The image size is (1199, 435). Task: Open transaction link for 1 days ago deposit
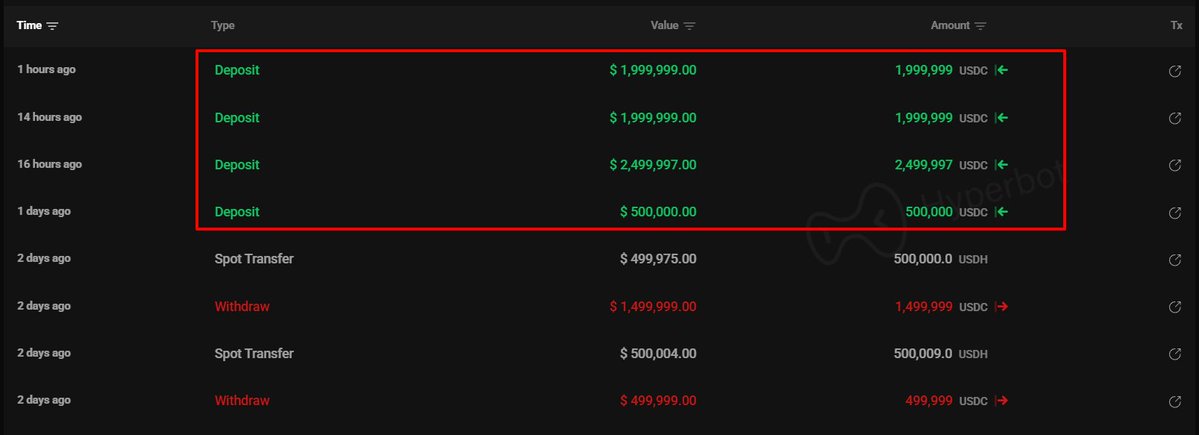coord(1175,213)
